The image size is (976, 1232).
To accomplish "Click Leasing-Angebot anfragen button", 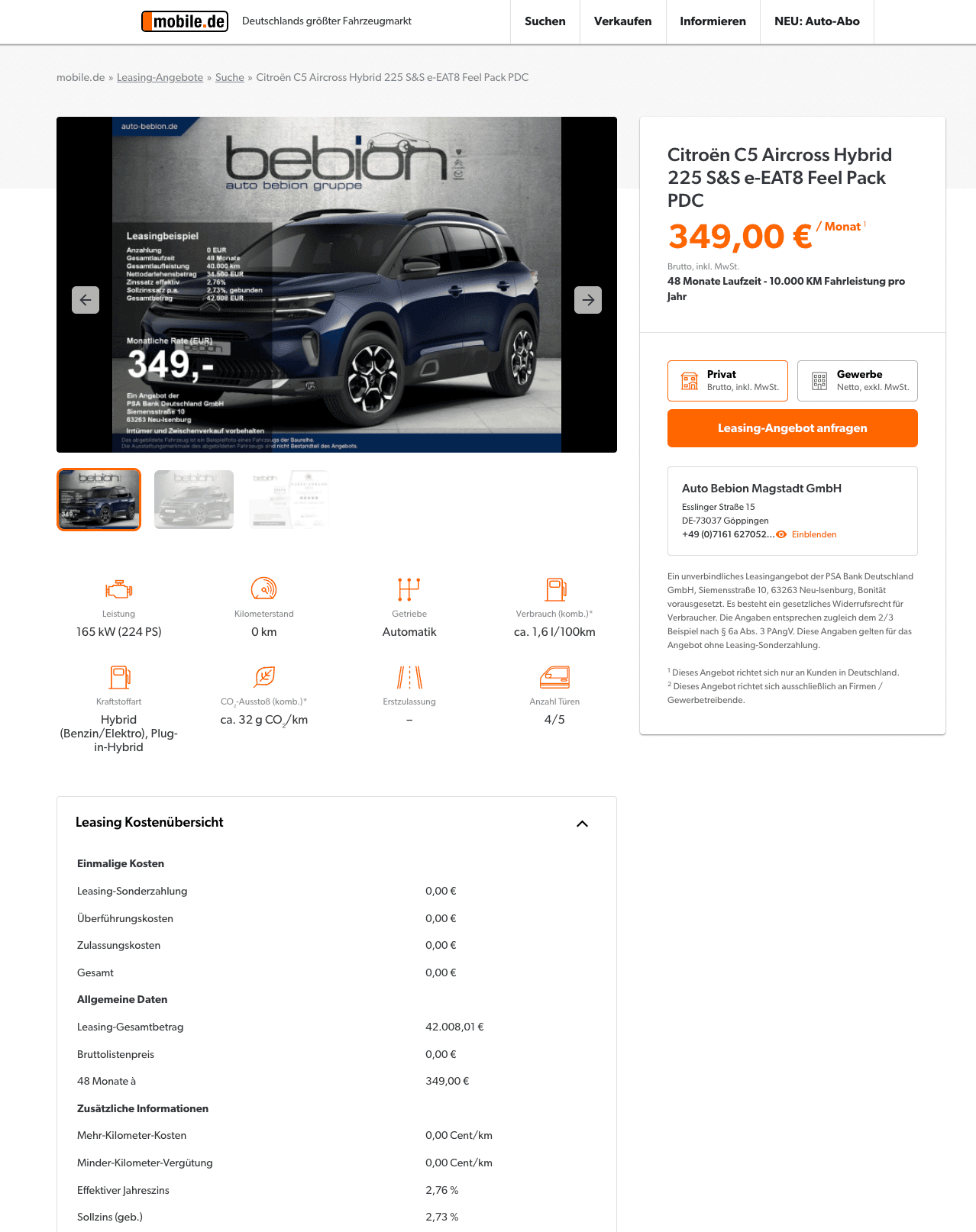I will click(793, 428).
